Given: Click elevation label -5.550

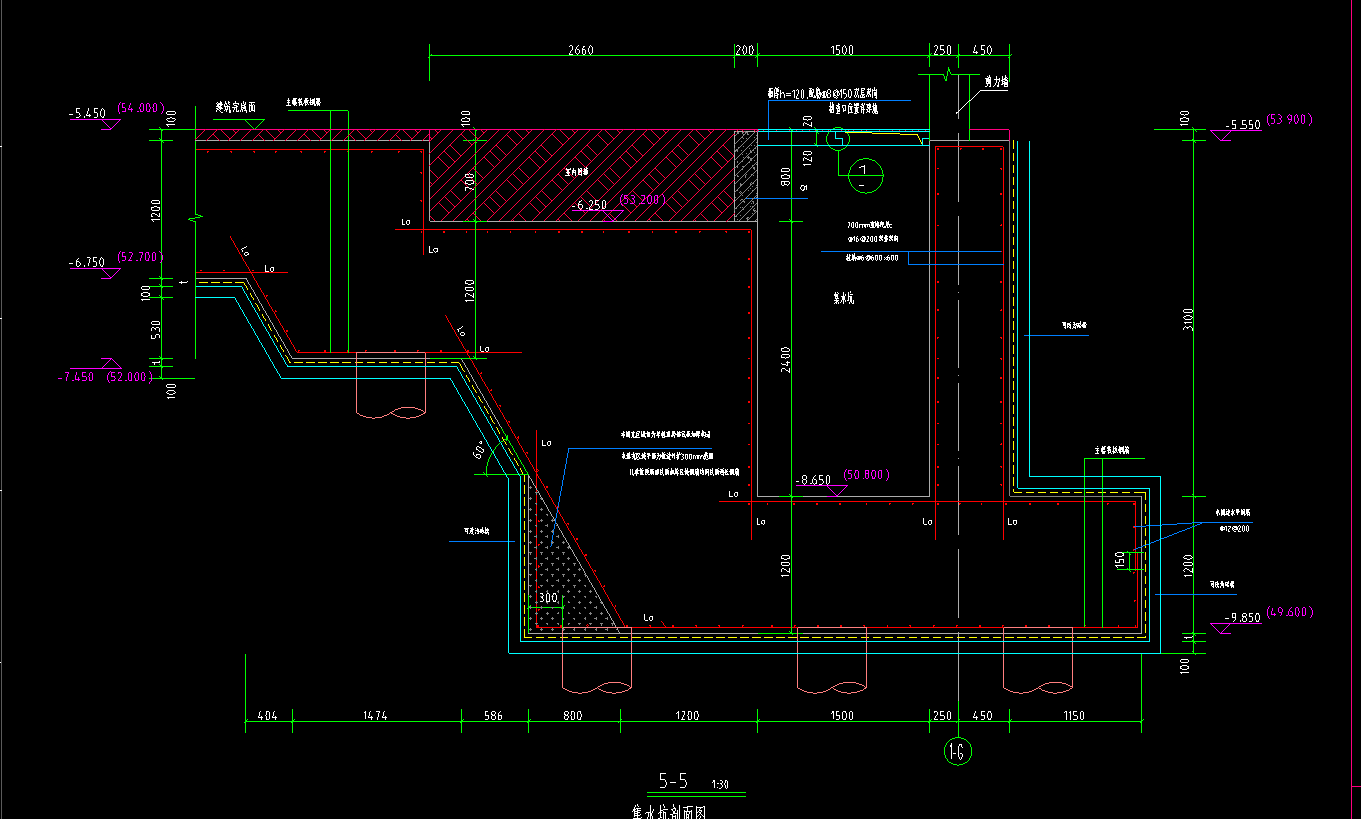Looking at the screenshot, I should tap(1244, 125).
